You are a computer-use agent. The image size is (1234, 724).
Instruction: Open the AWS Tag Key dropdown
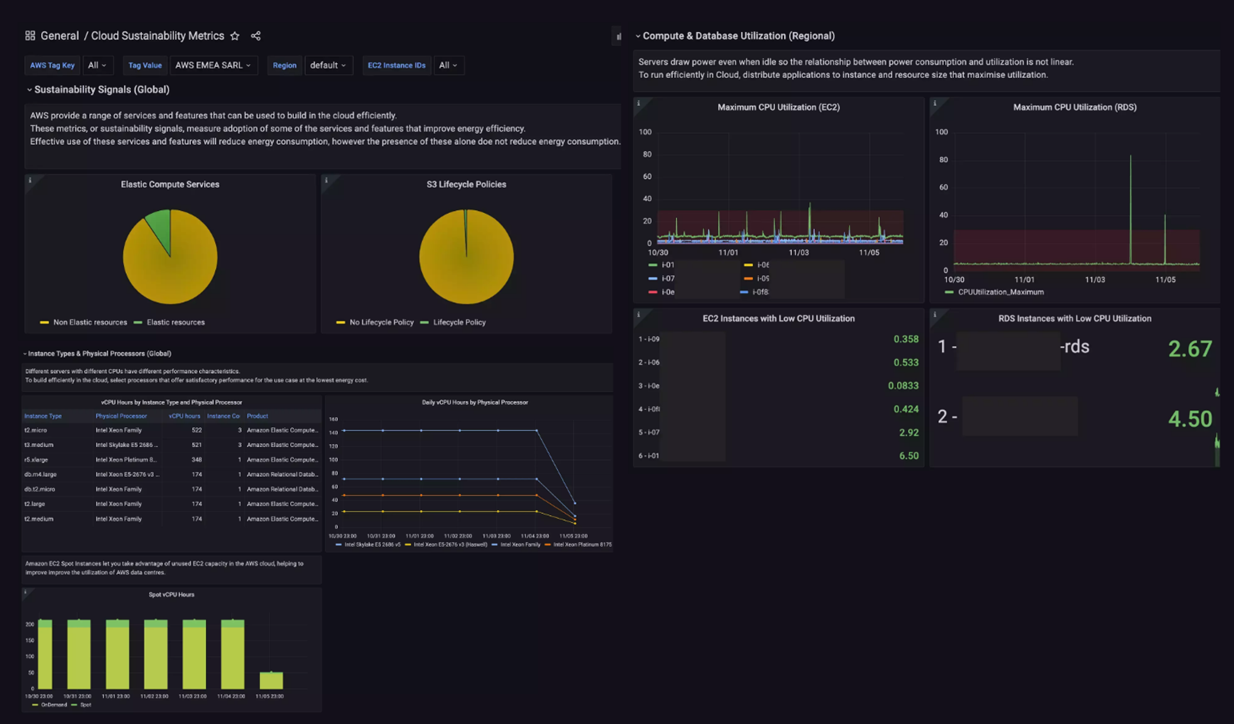[96, 65]
